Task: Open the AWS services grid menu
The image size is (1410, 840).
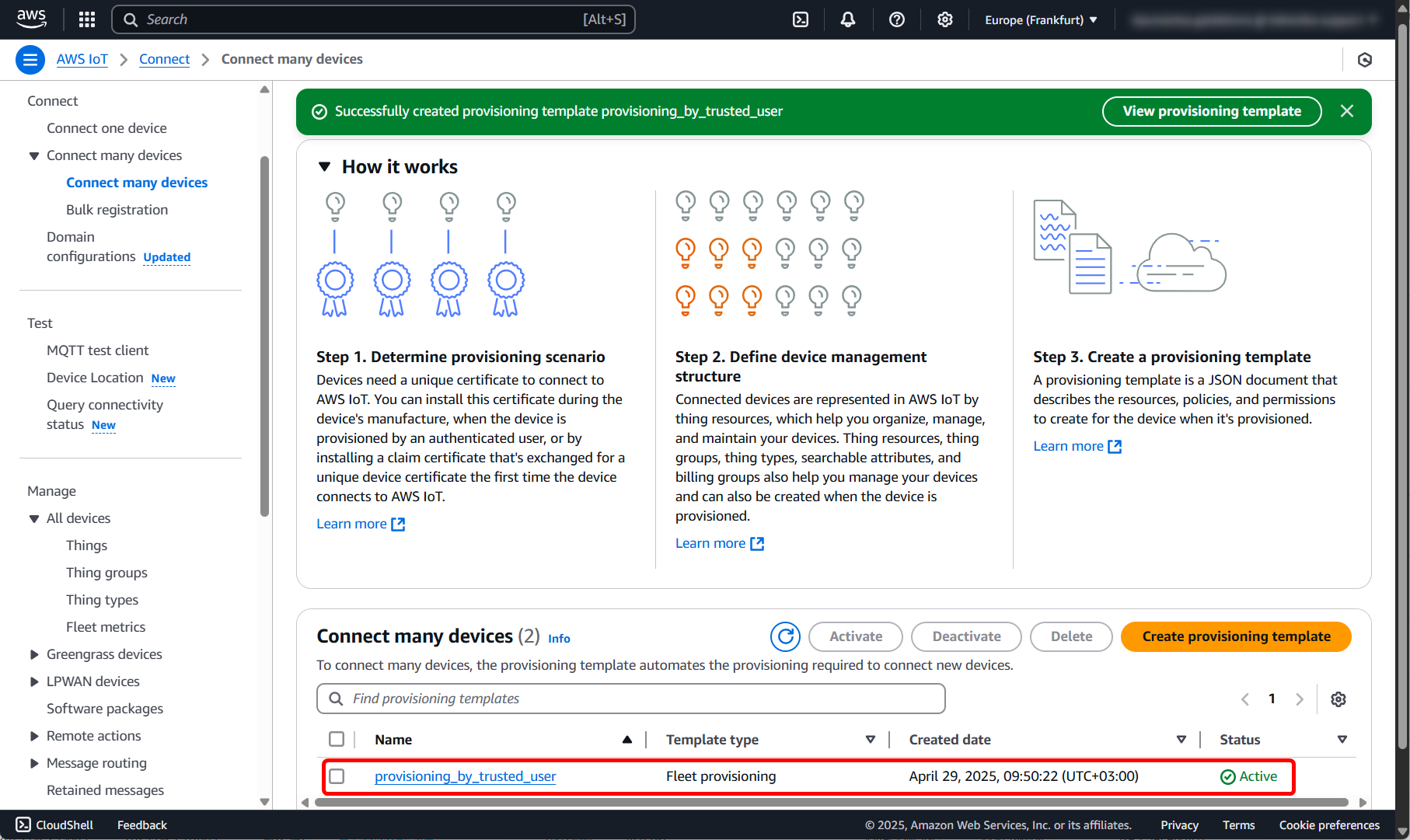Action: coord(87,19)
